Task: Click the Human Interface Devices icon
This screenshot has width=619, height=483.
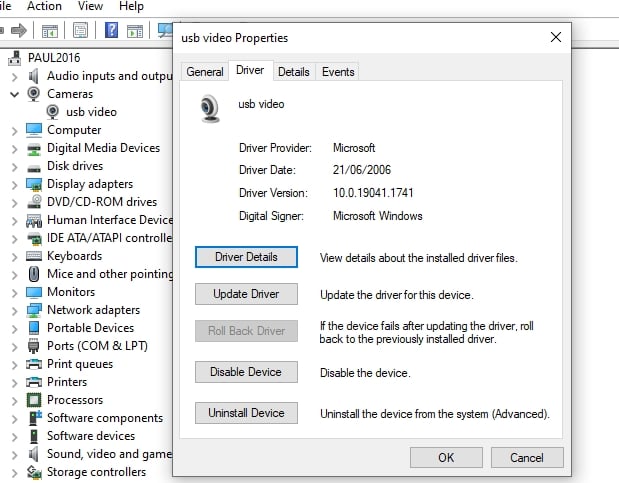Action: pos(34,220)
